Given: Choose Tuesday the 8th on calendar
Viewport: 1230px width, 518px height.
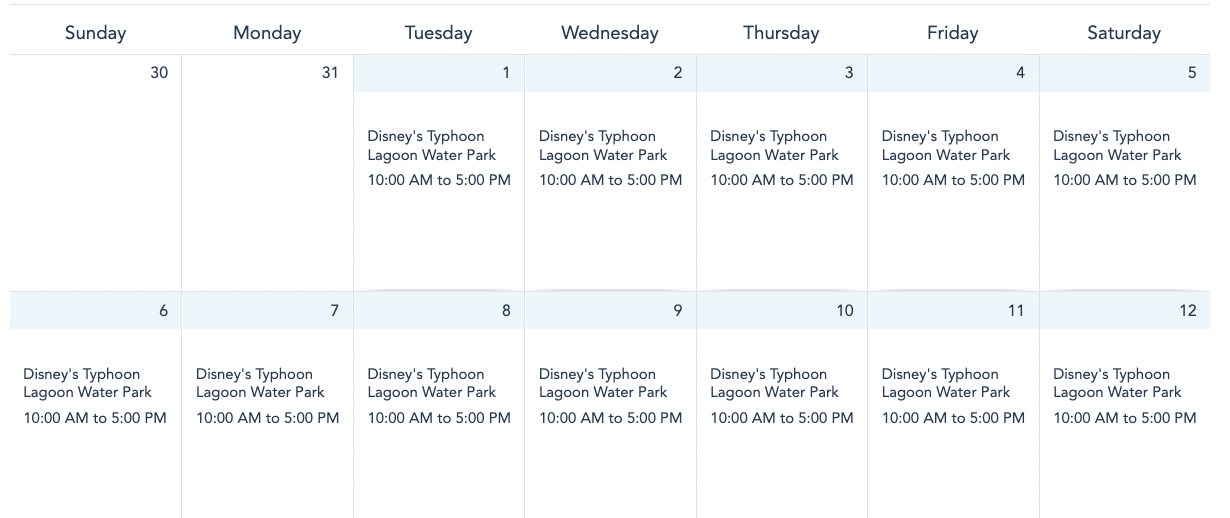Looking at the screenshot, I should (x=506, y=311).
